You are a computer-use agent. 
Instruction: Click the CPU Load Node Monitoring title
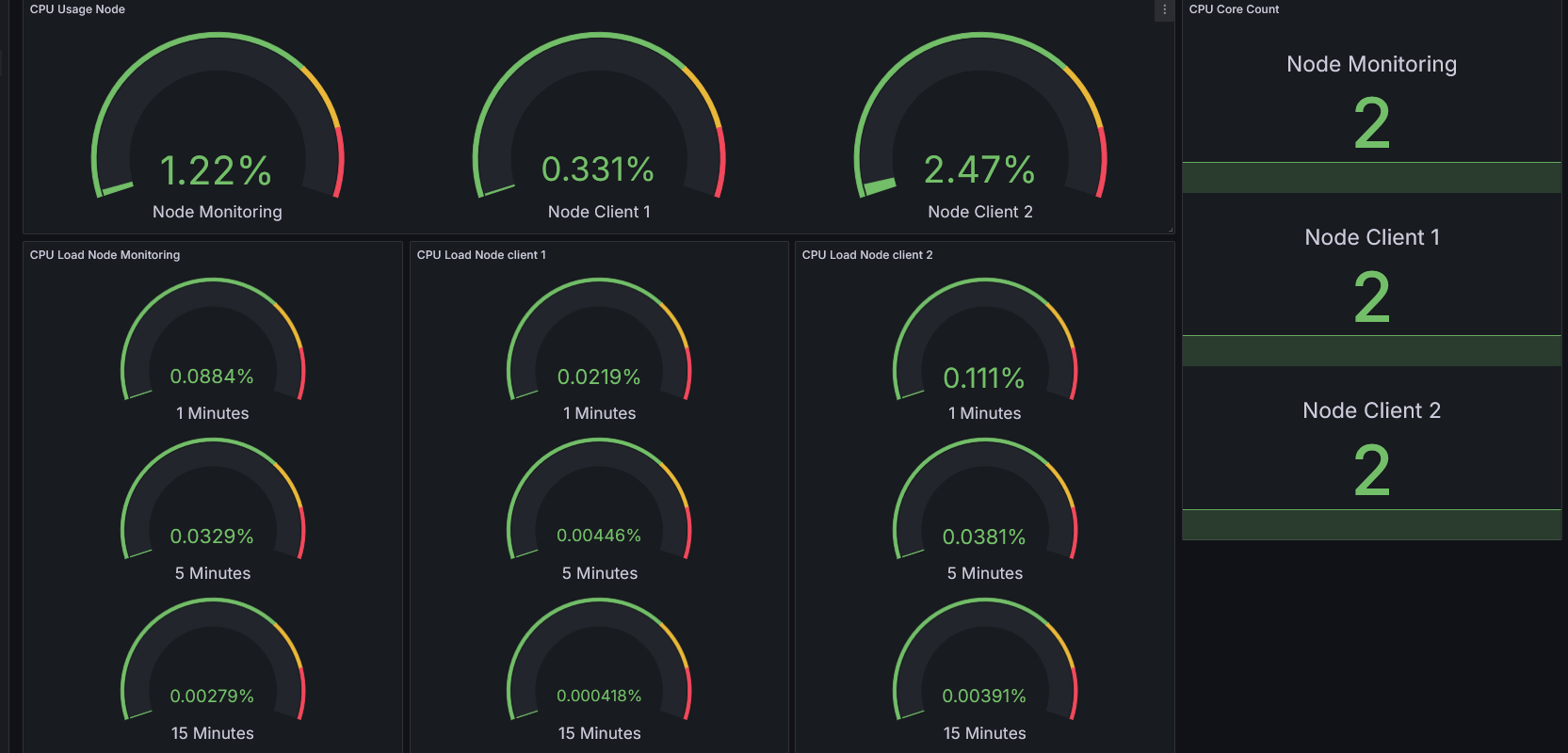(105, 255)
